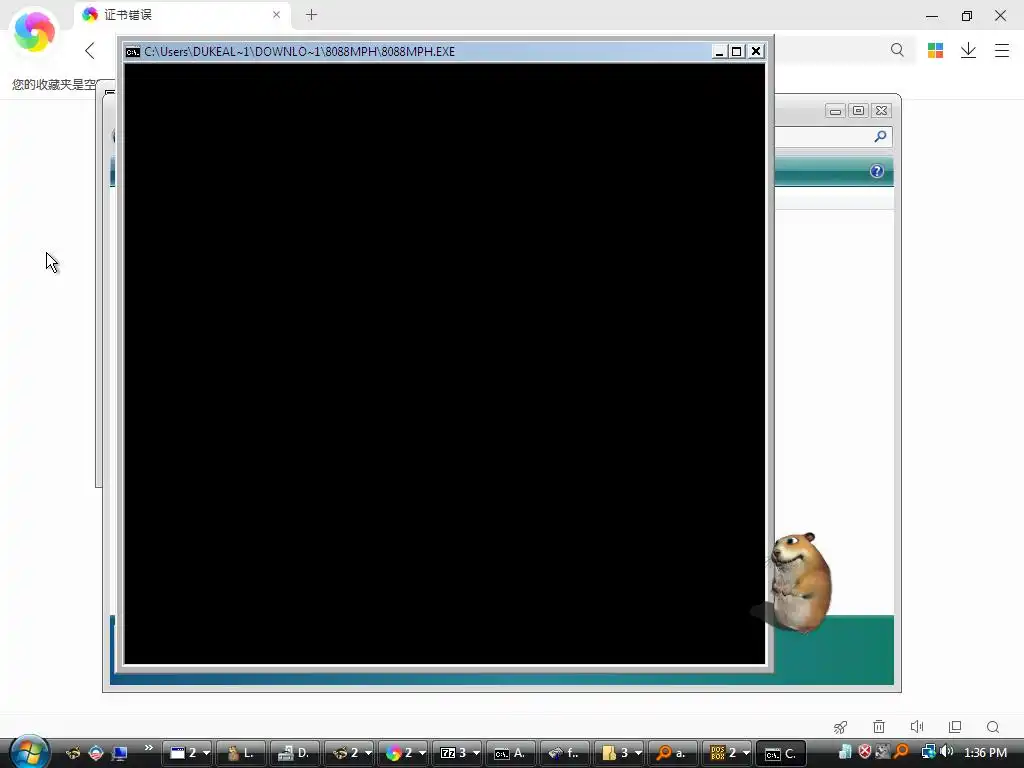Click the rocket speed-up icon in browser status bar

click(840, 727)
